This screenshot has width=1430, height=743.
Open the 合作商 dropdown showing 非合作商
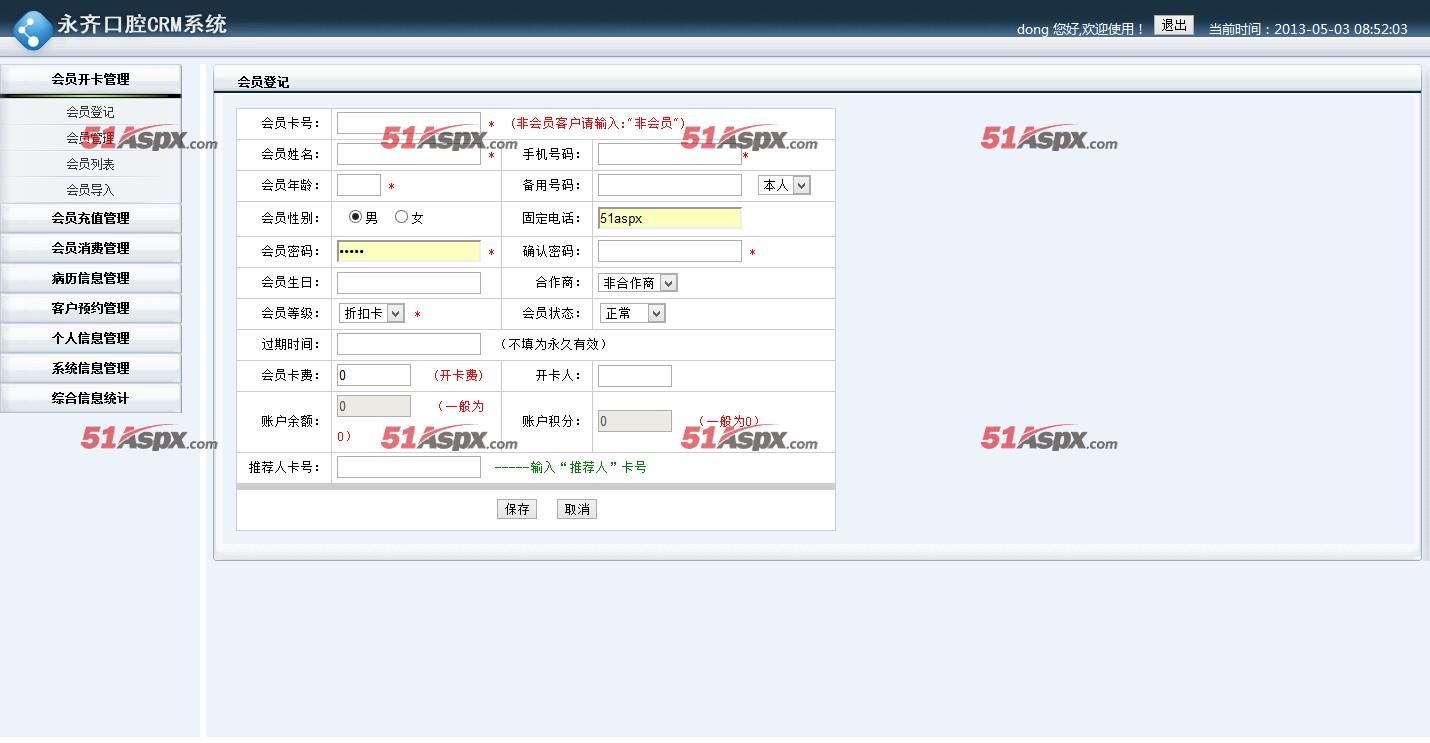pyautogui.click(x=638, y=283)
